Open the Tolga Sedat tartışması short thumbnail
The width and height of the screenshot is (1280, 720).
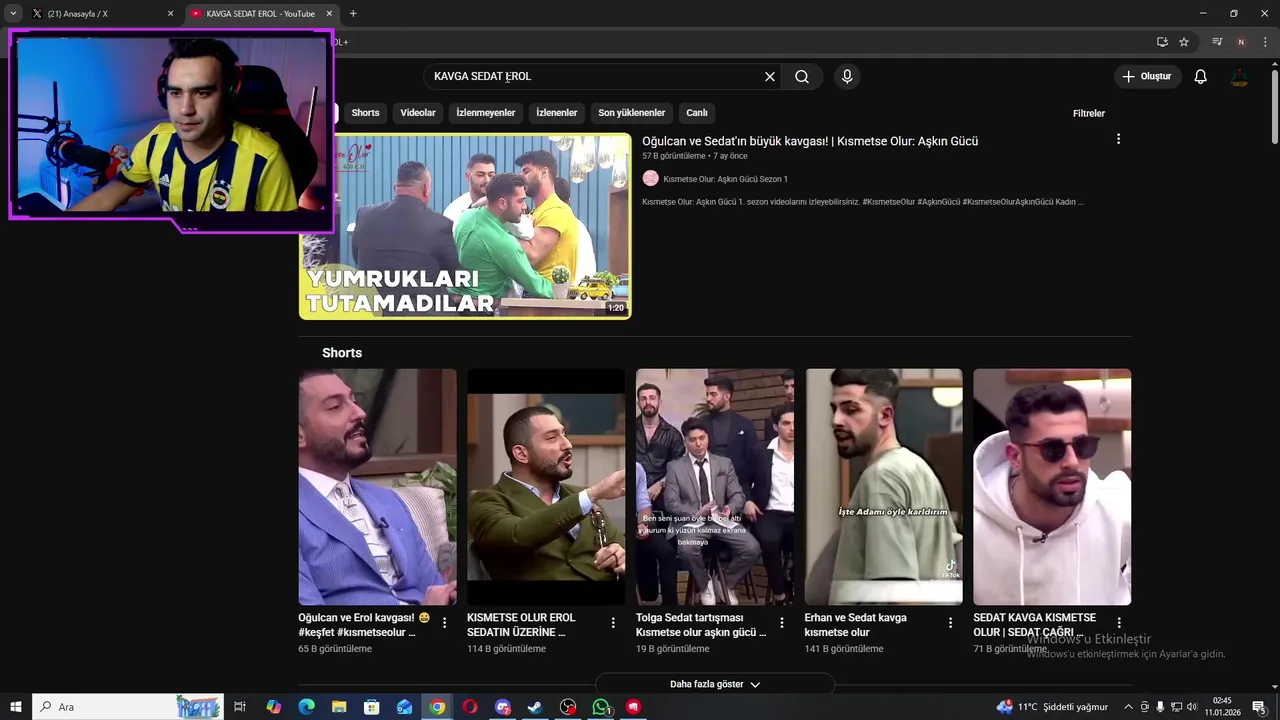[715, 487]
